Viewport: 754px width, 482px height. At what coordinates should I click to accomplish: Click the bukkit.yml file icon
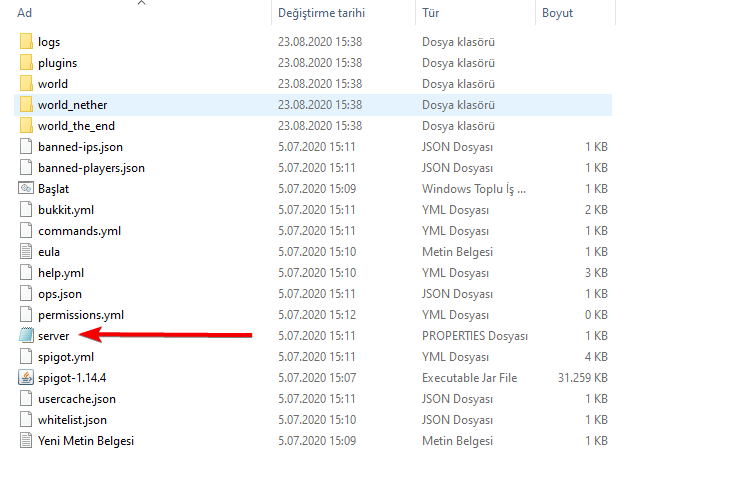[x=26, y=209]
